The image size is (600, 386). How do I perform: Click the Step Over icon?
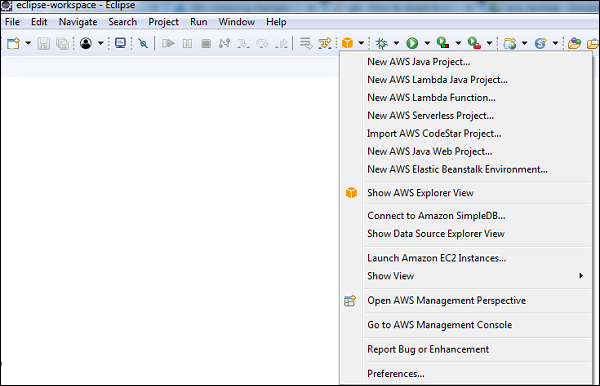(x=262, y=43)
